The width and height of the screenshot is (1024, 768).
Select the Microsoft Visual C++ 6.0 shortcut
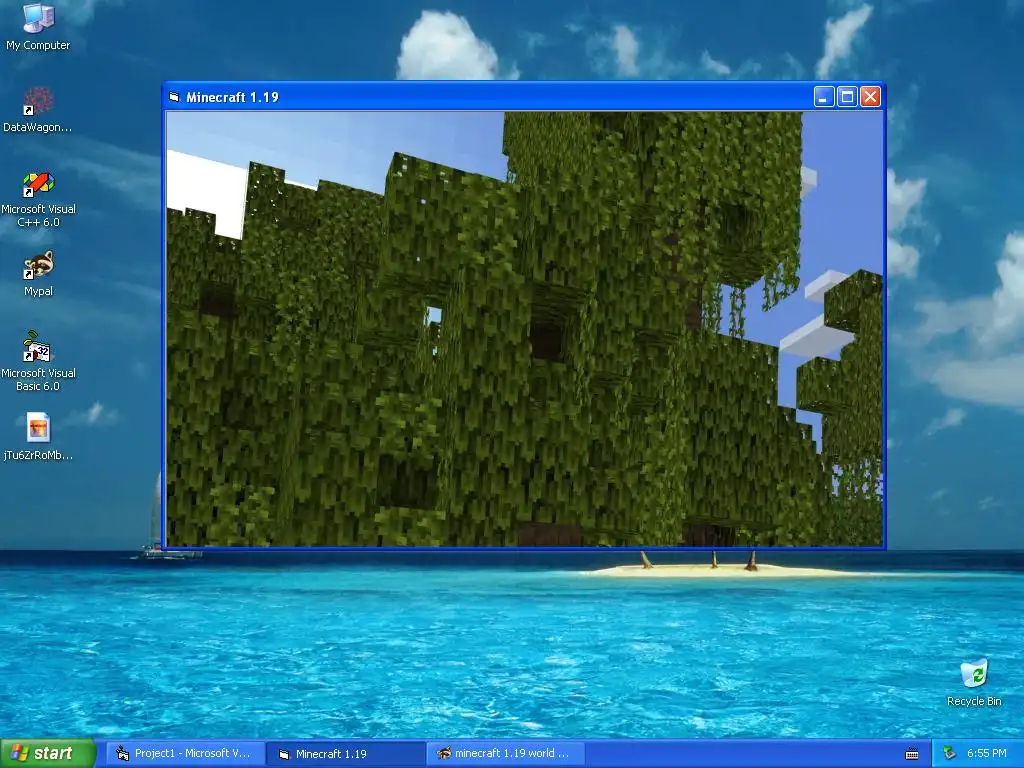(38, 199)
